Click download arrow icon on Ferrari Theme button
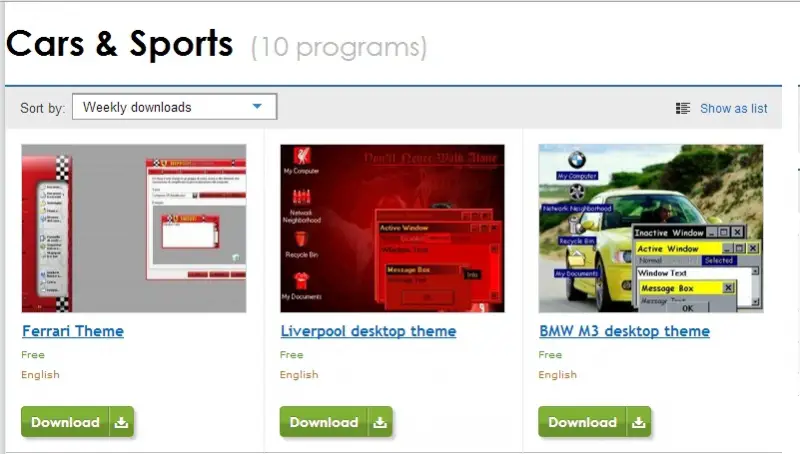Screen dimensions: 800x454 tap(121, 422)
